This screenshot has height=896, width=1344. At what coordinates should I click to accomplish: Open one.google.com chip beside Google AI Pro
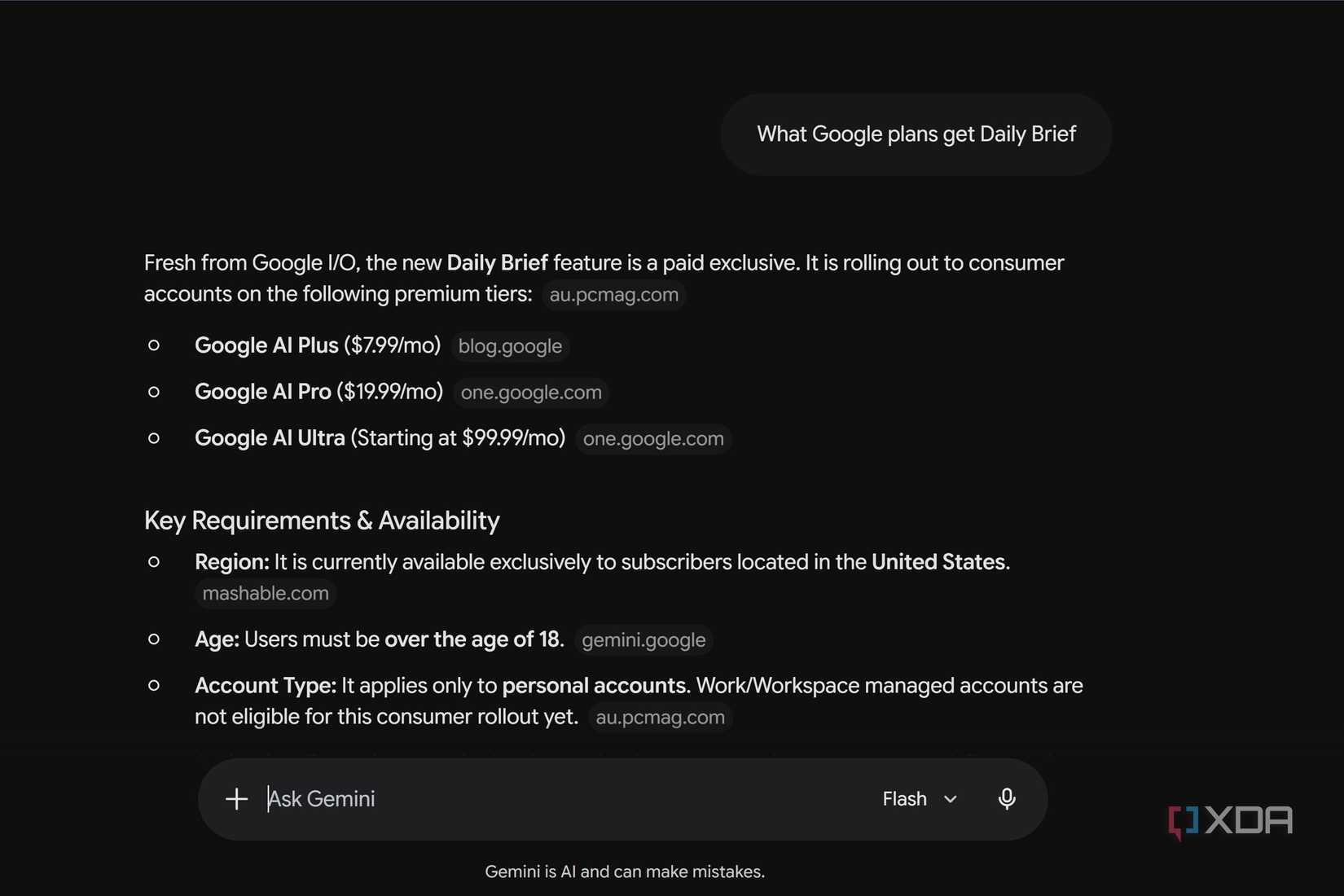tap(531, 393)
